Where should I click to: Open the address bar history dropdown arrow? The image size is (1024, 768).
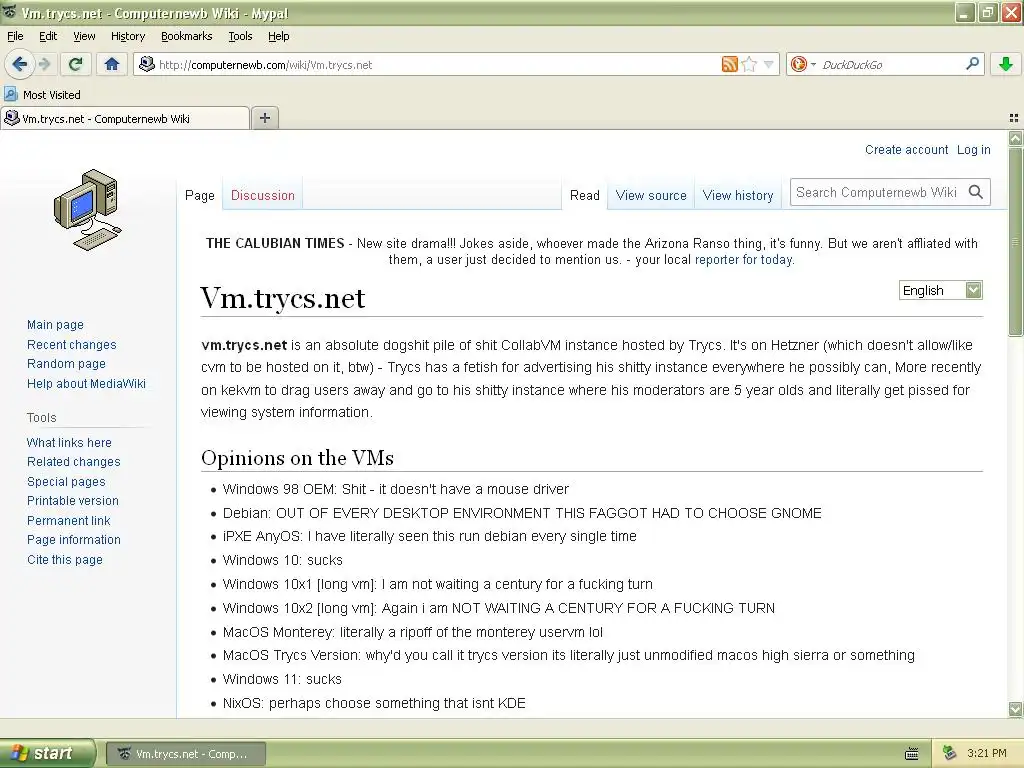tap(769, 64)
